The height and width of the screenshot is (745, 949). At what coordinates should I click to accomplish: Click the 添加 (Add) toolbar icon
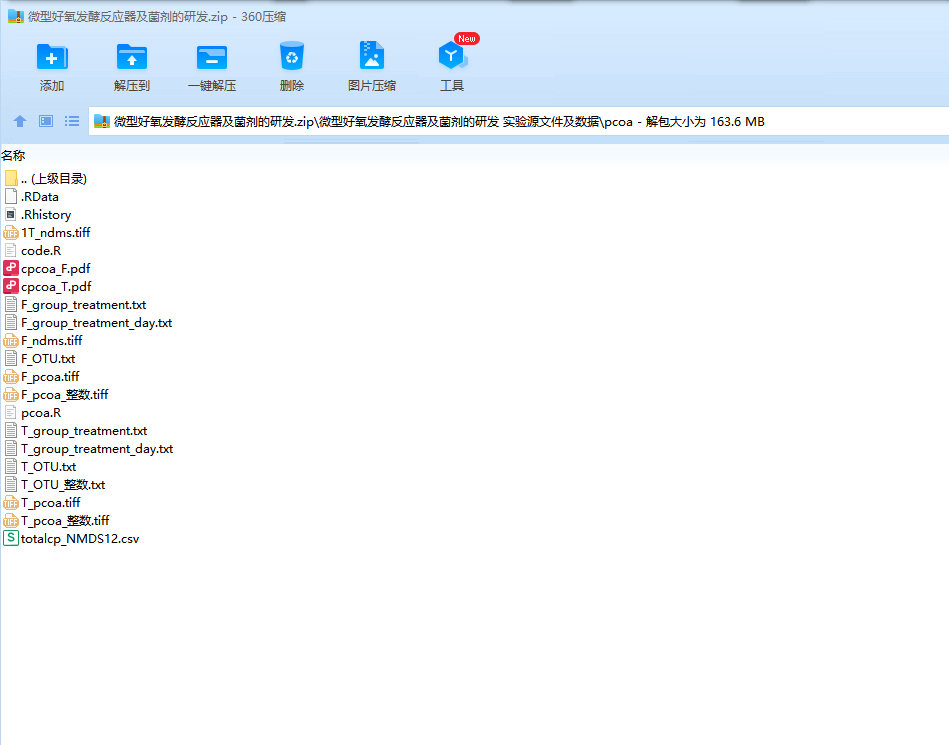(52, 57)
